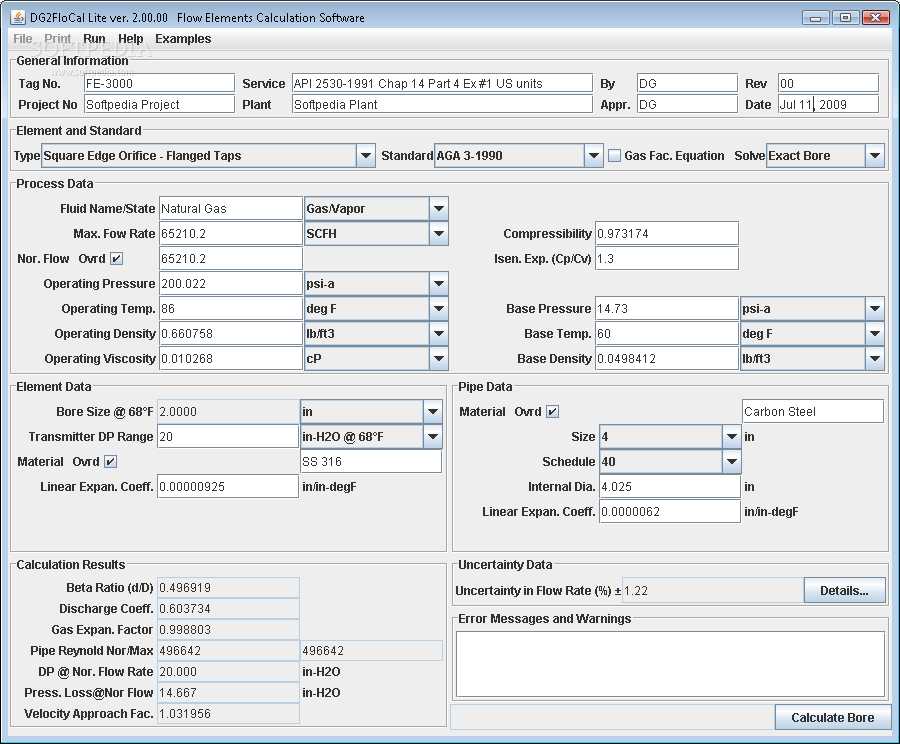Click the Base Temp. value field
Viewport: 900px width, 744px height.
tap(667, 334)
